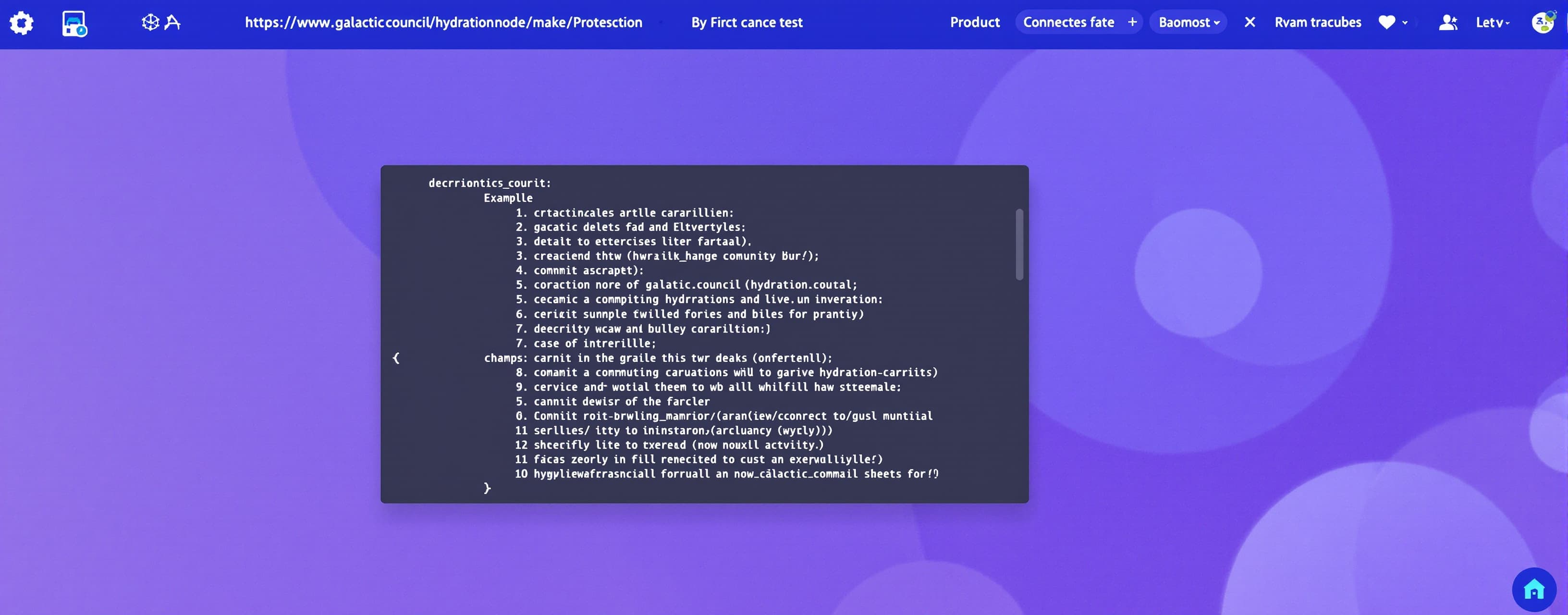This screenshot has height=615, width=1568.
Task: Click the letter A text icon
Action: point(173,23)
